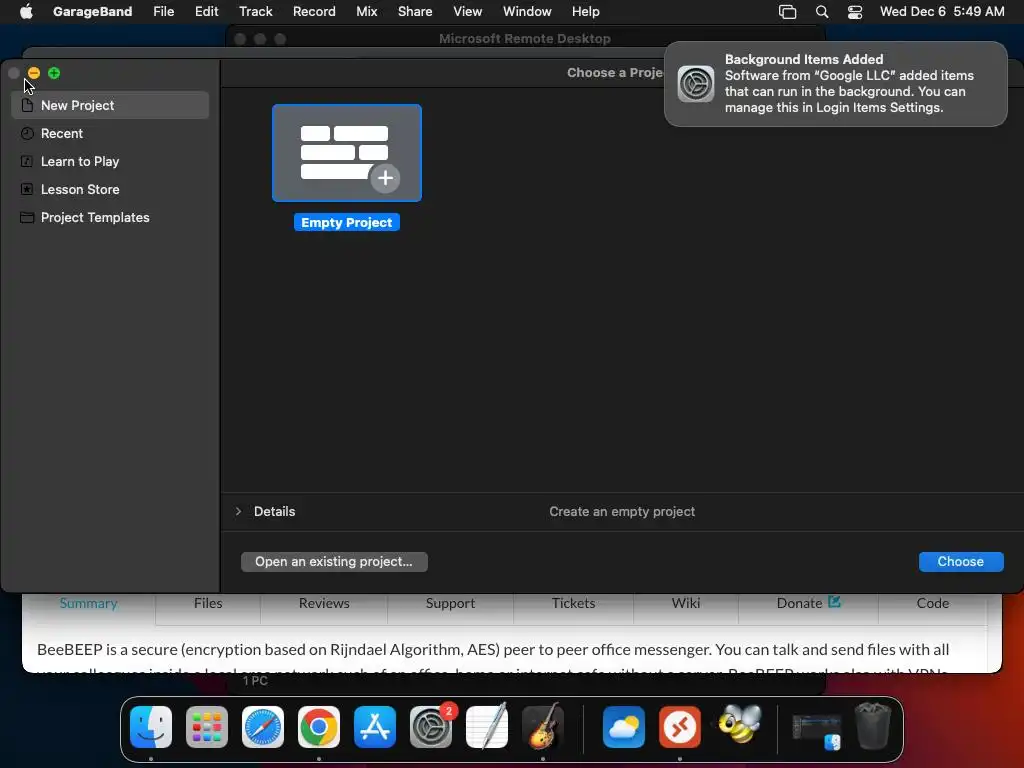The height and width of the screenshot is (768, 1024).
Task: Open the Window menu
Action: coord(527,11)
